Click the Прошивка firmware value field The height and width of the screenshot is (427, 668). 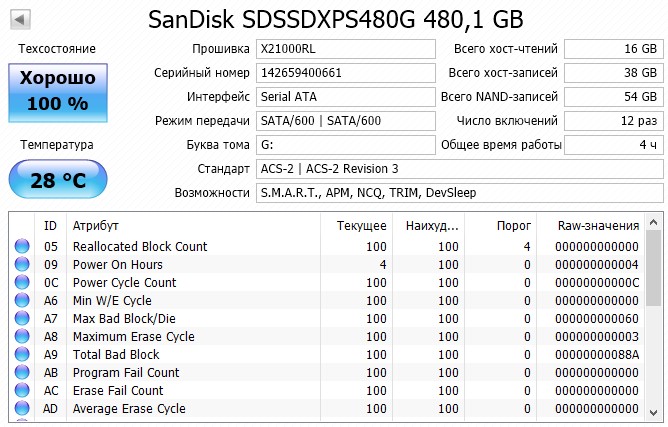pyautogui.click(x=346, y=49)
